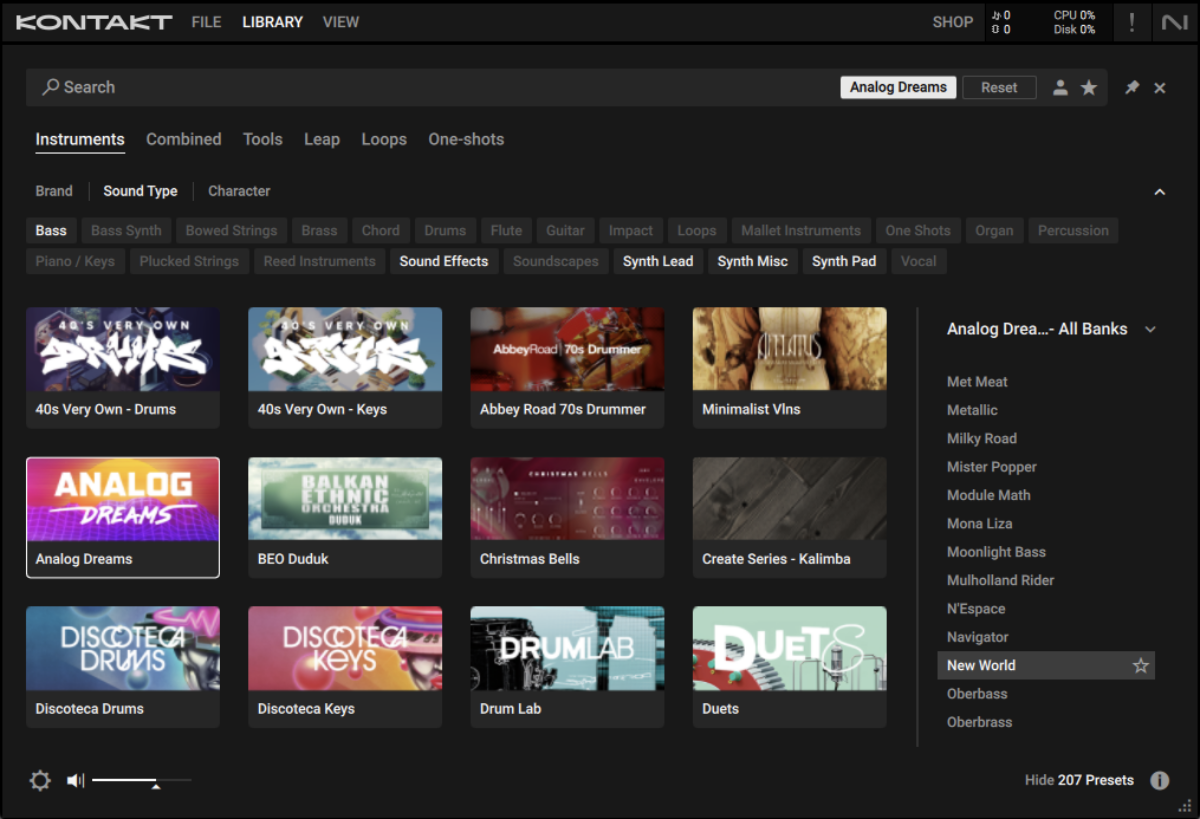Pin the browser with the pin icon
This screenshot has height=819, width=1200.
[1132, 88]
